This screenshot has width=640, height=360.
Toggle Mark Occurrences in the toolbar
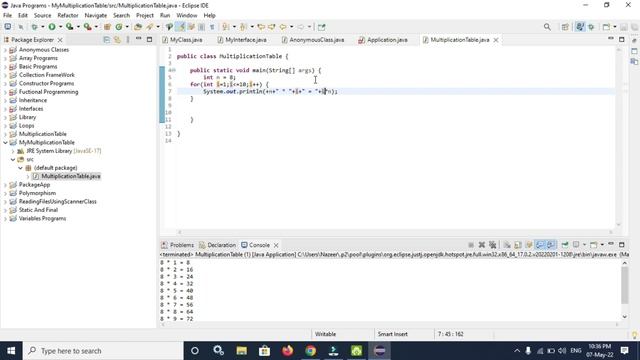[x=180, y=27]
